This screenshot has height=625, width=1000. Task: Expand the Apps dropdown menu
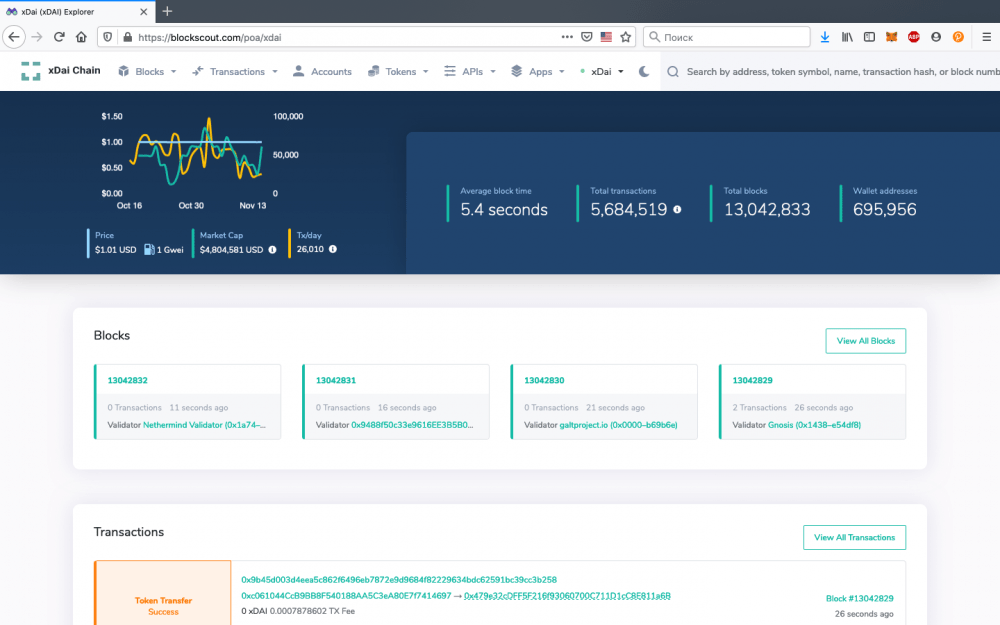tap(538, 71)
